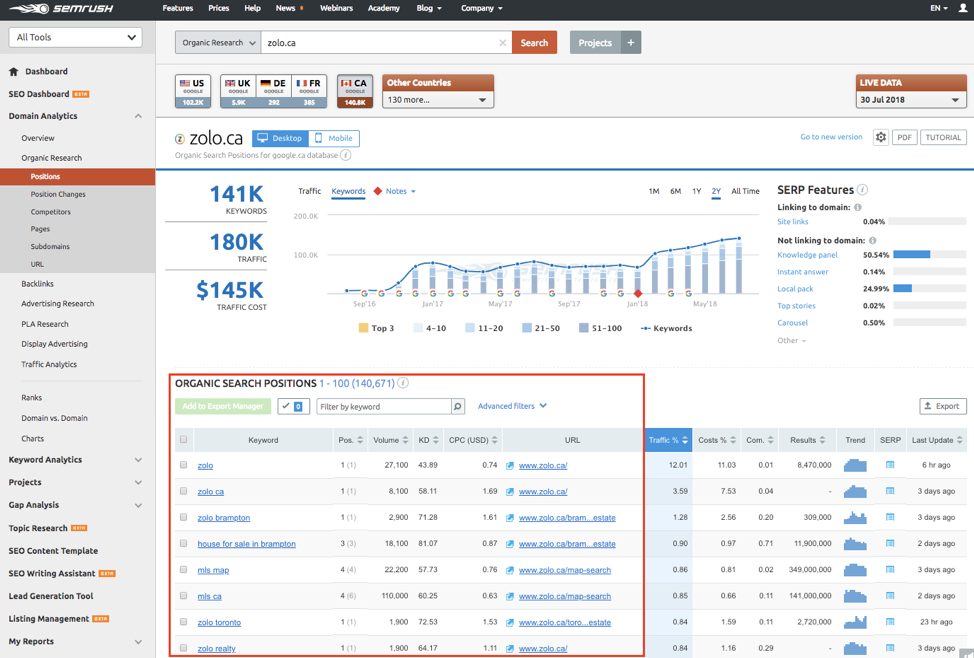The height and width of the screenshot is (658, 974).
Task: Switch chart to the Traffic tab
Action: 309,191
